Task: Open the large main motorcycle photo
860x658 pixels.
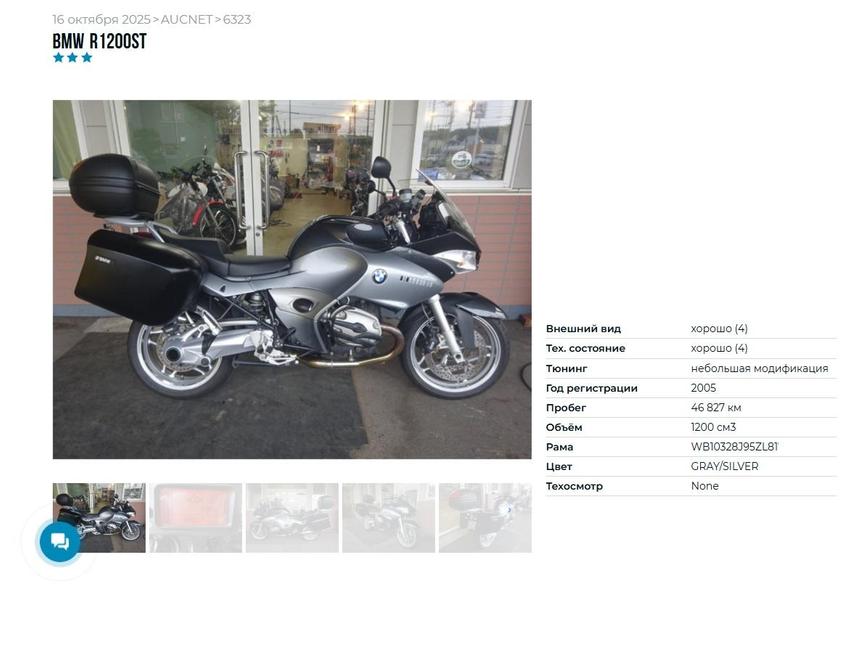Action: point(292,279)
